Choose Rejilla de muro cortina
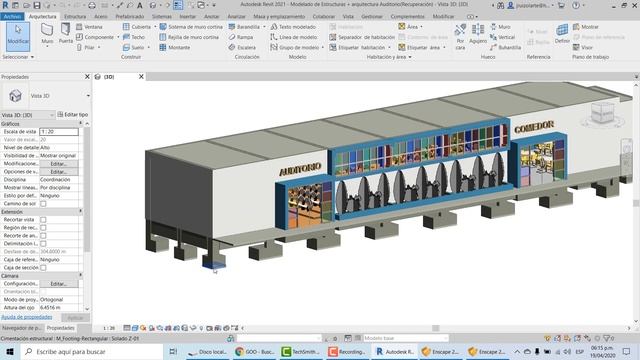Image resolution: width=640 pixels, height=360 pixels. (189, 37)
